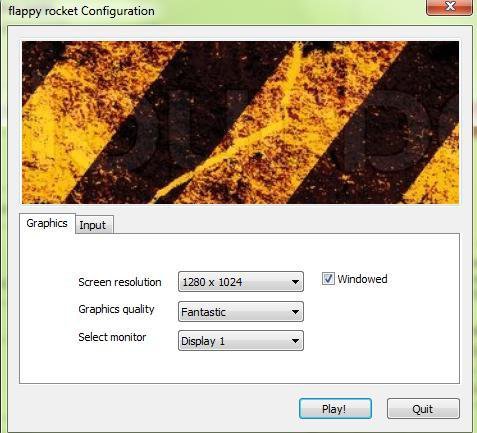The width and height of the screenshot is (477, 433).
Task: Expand the Graphics quality dropdown arrow
Action: (x=295, y=312)
